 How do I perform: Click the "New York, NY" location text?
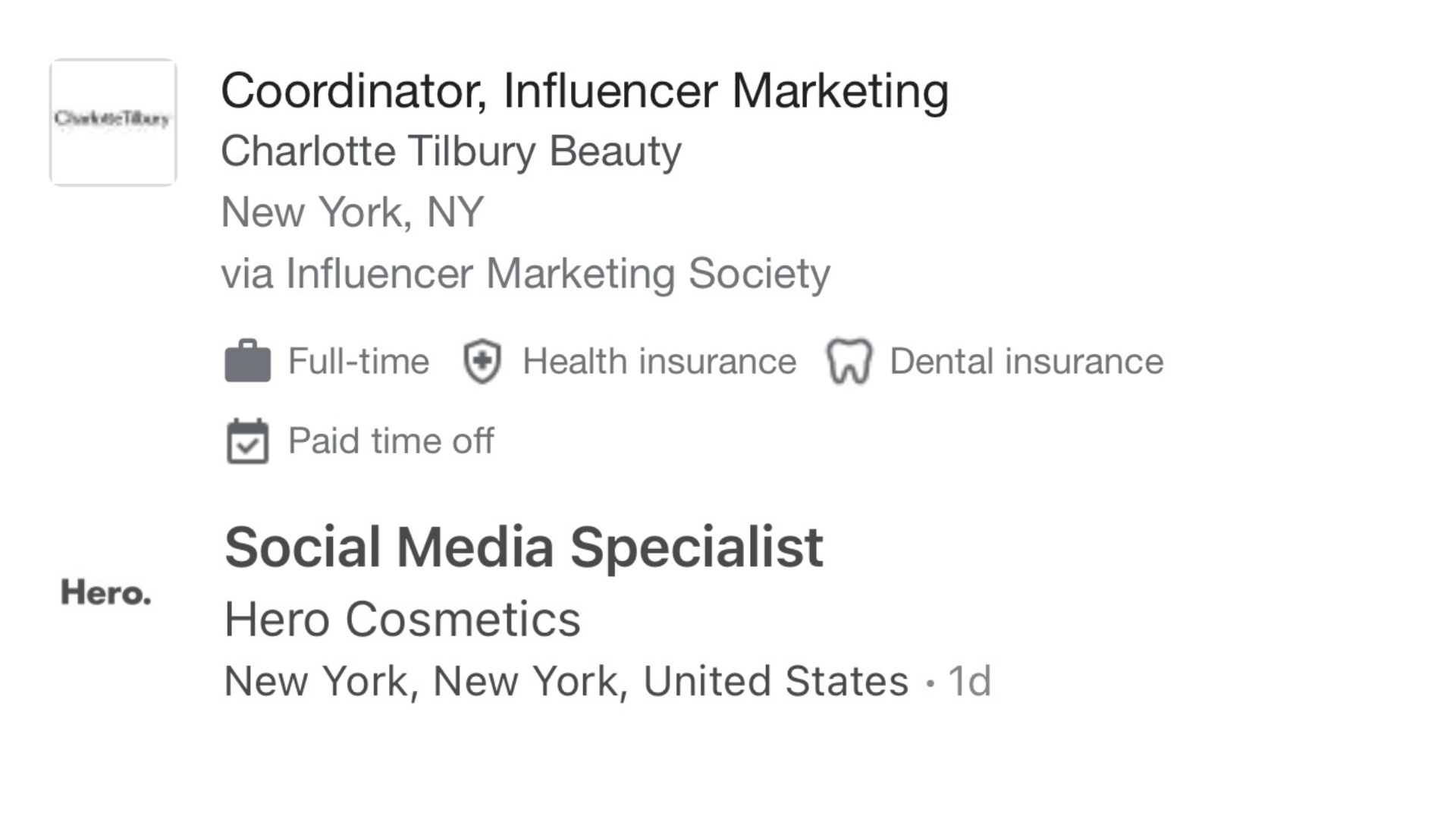352,212
